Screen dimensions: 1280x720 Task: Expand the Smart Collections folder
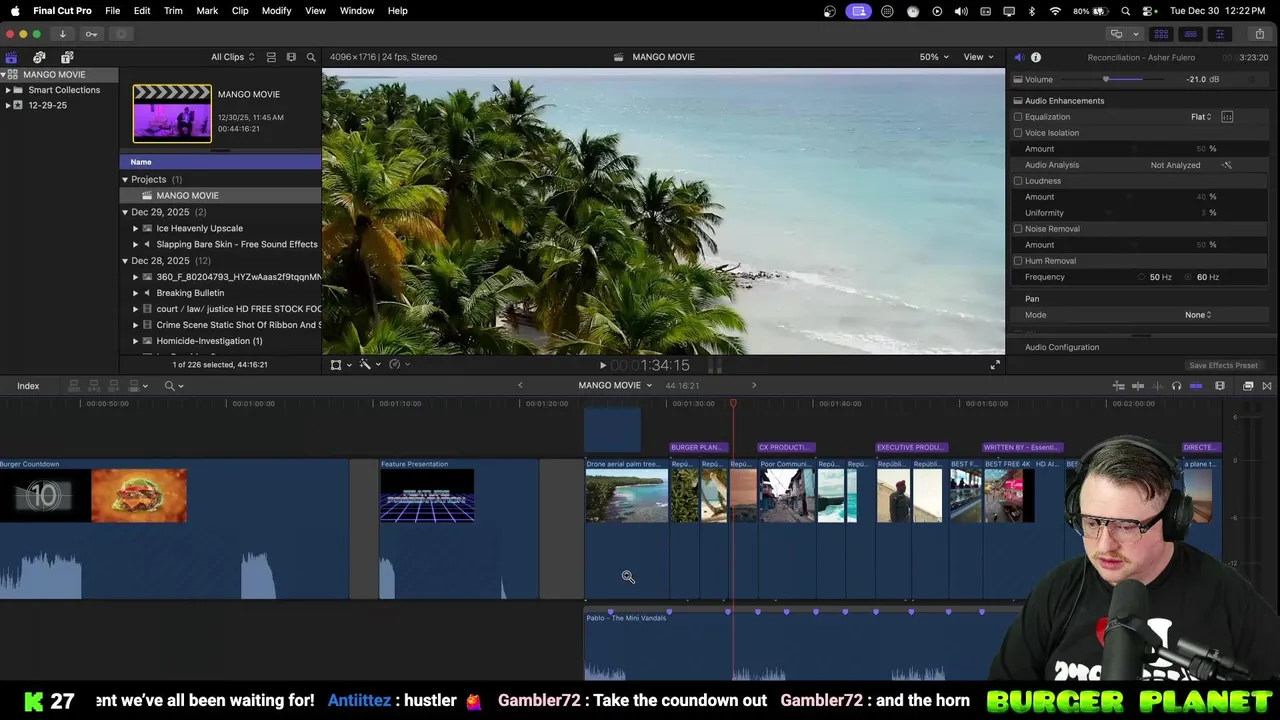click(8, 90)
